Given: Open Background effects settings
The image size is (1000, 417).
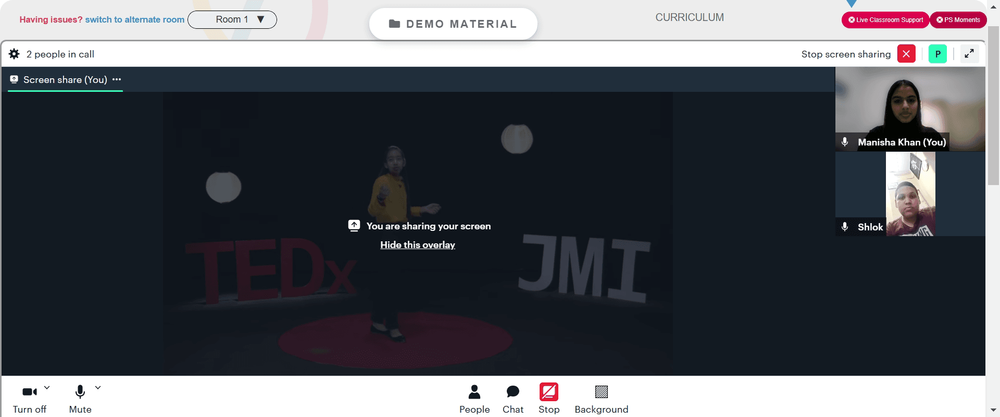Looking at the screenshot, I should click(601, 400).
